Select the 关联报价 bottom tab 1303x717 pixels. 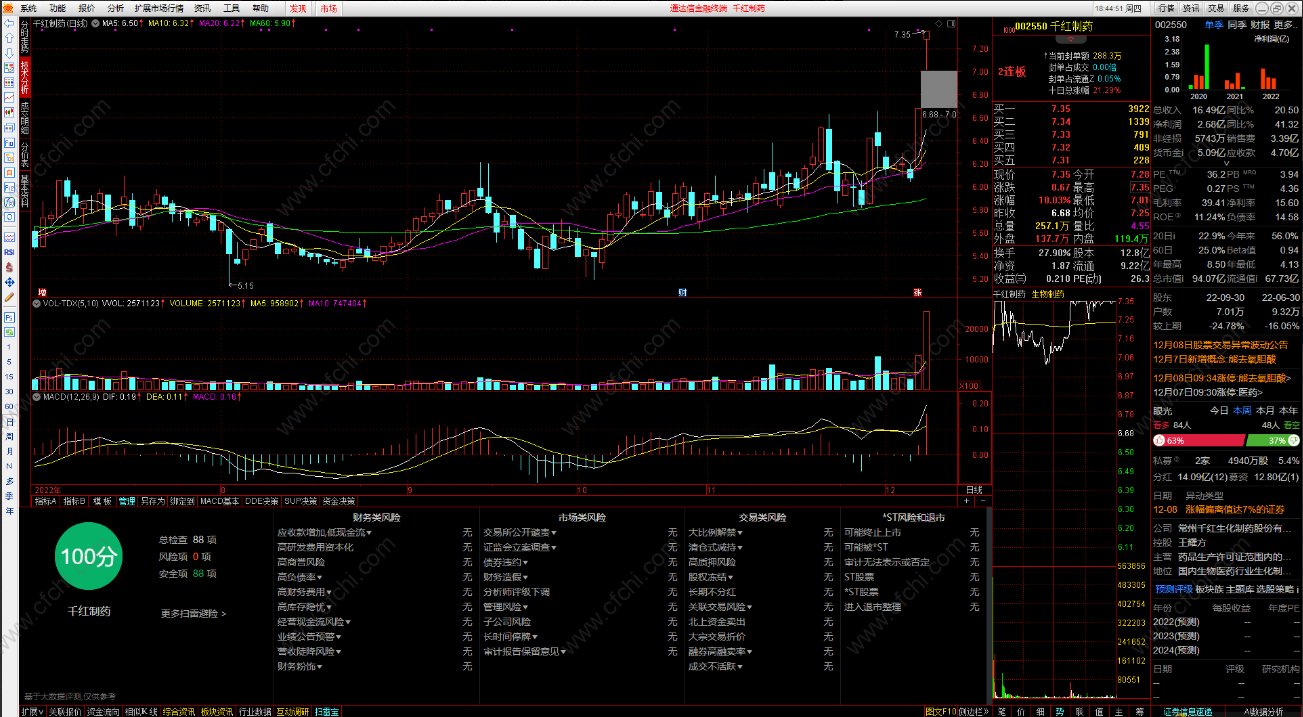click(65, 711)
